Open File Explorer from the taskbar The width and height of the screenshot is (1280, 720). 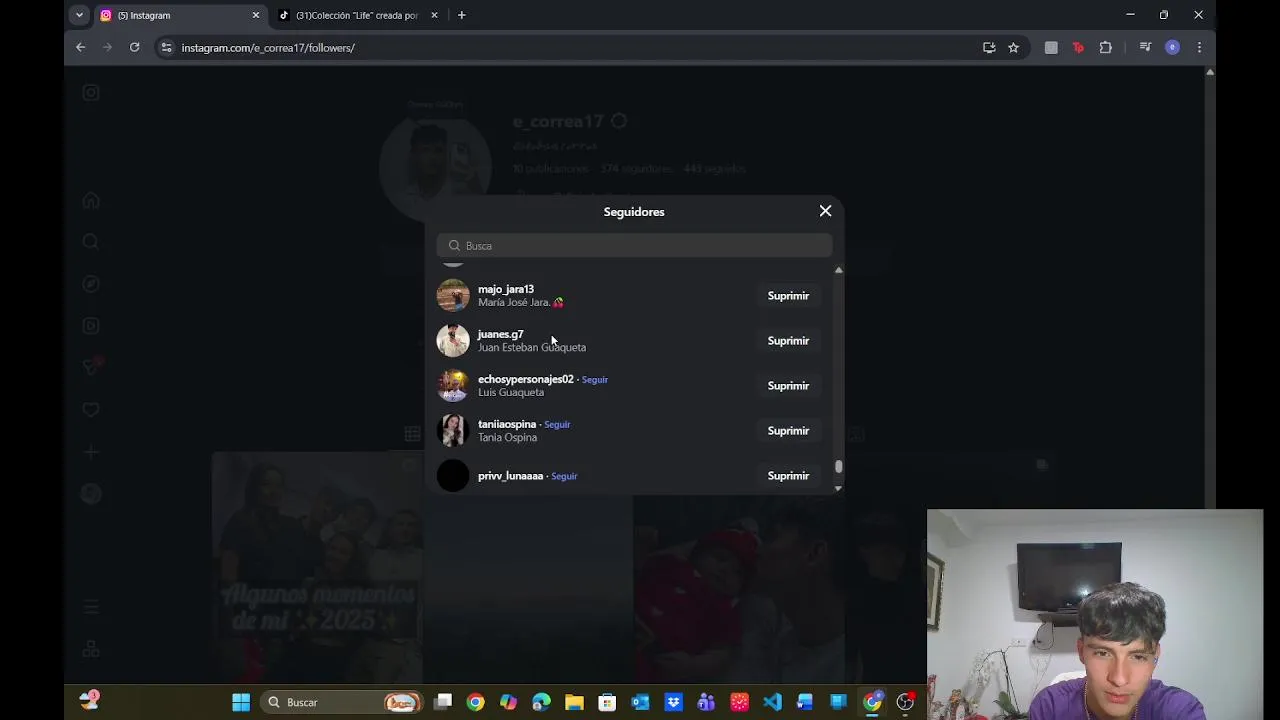(x=574, y=702)
